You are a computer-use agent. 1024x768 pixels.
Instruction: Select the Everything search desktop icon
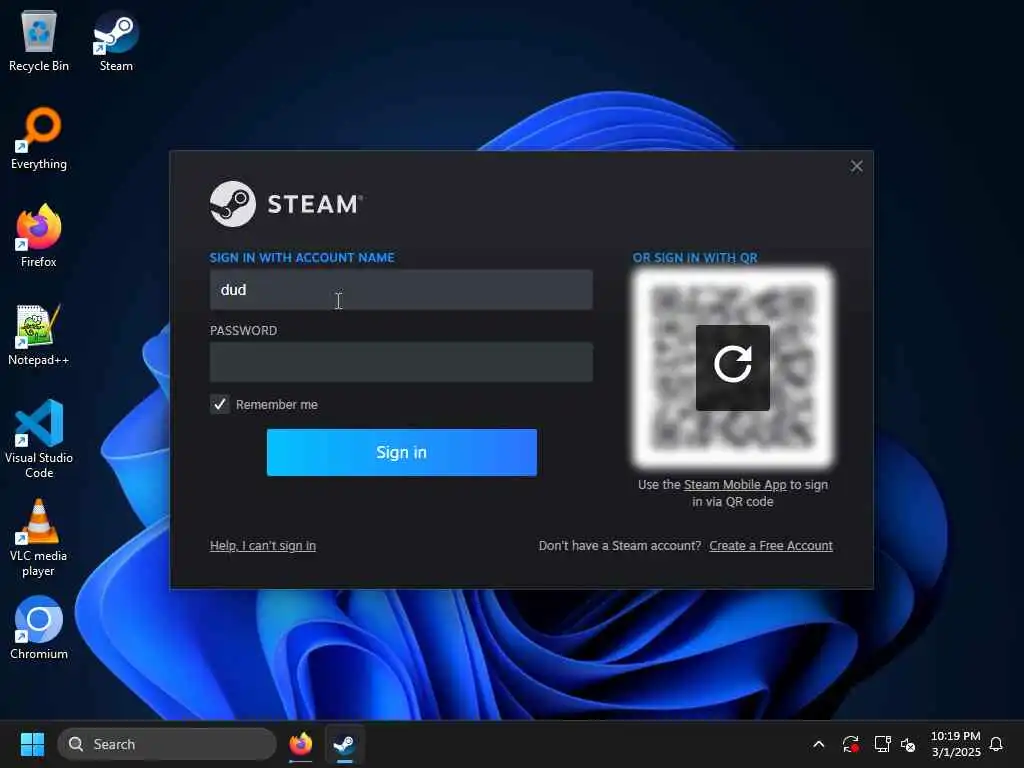(39, 138)
